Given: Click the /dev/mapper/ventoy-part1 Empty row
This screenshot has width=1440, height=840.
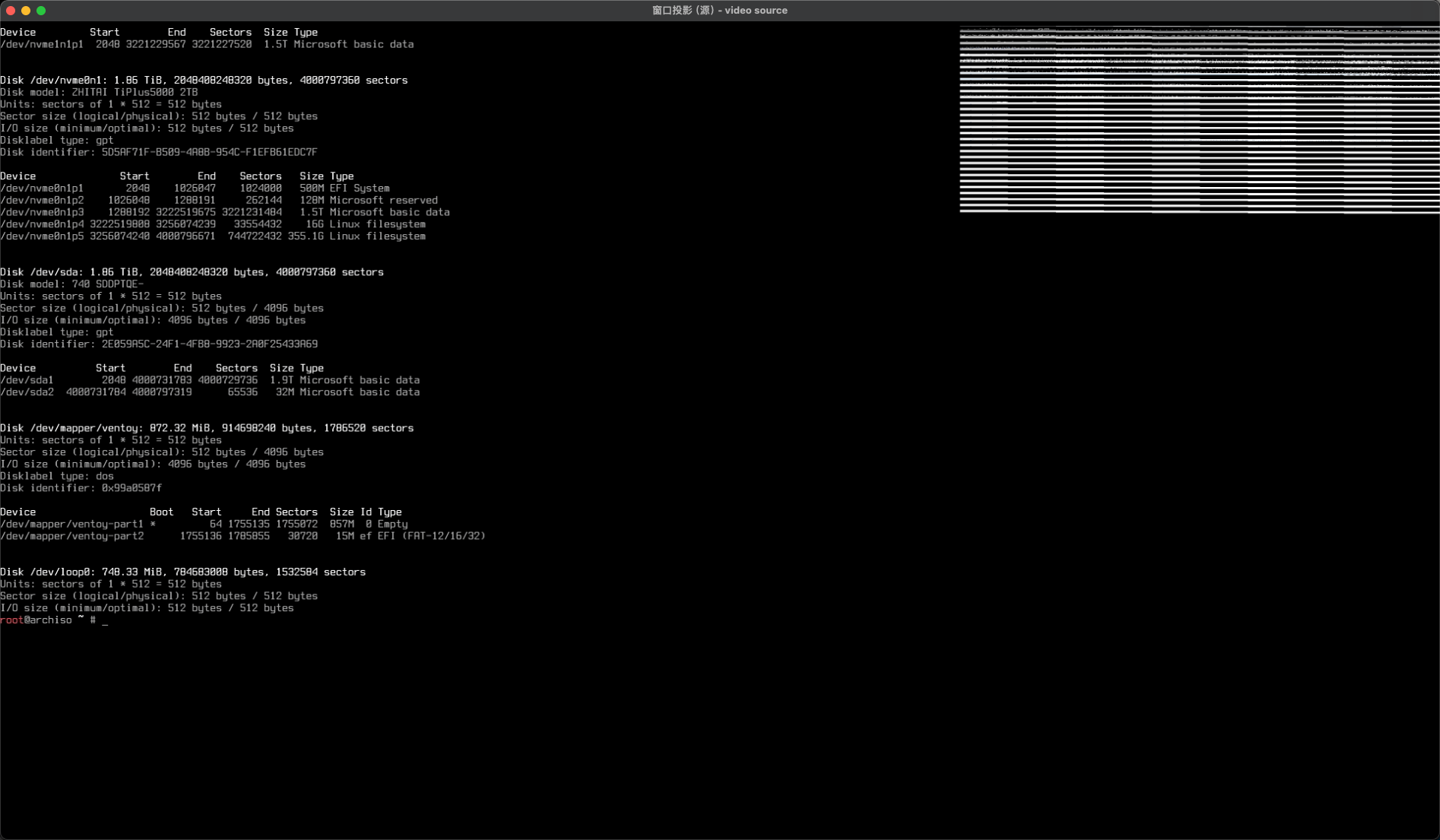Looking at the screenshot, I should click(x=204, y=525).
